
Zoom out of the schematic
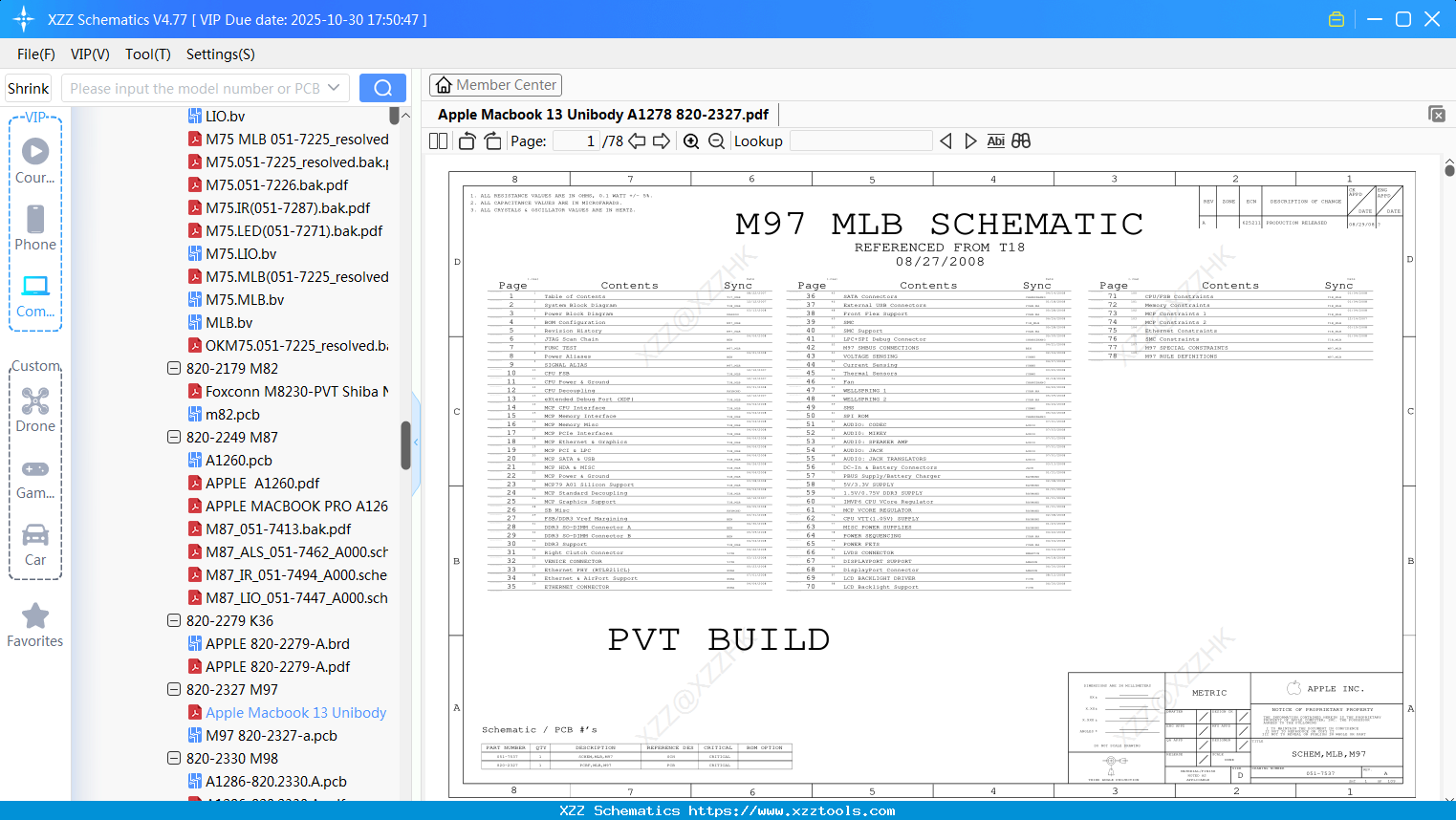click(716, 141)
